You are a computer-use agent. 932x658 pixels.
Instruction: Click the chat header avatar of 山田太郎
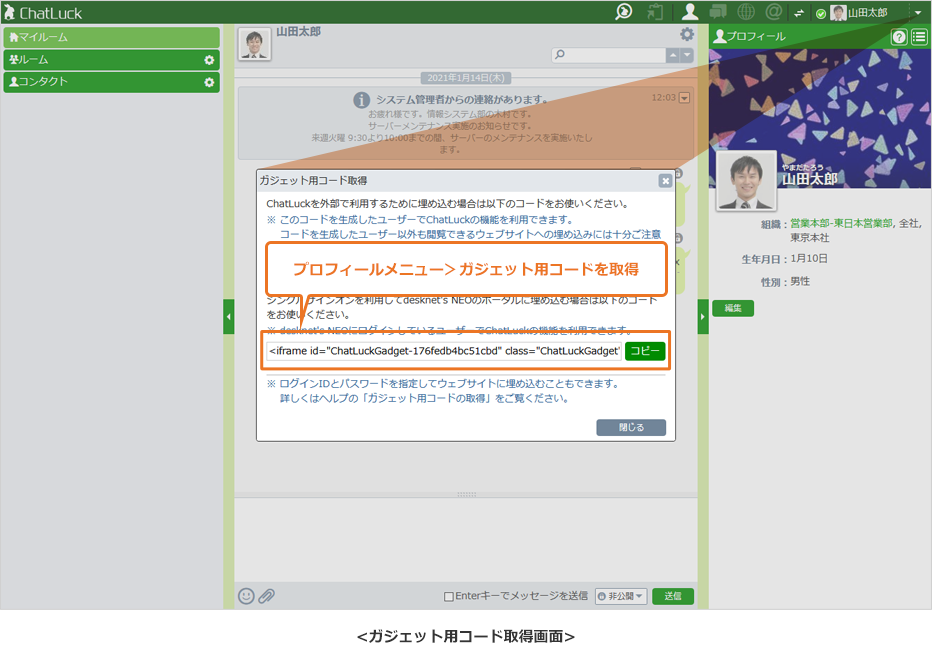pos(254,43)
